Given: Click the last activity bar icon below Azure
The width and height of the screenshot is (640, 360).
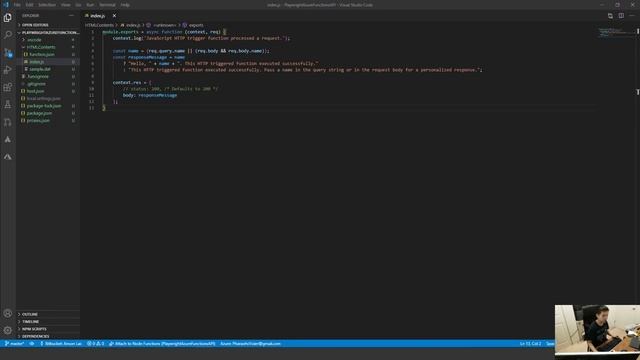Looking at the screenshot, I should pos(8,157).
